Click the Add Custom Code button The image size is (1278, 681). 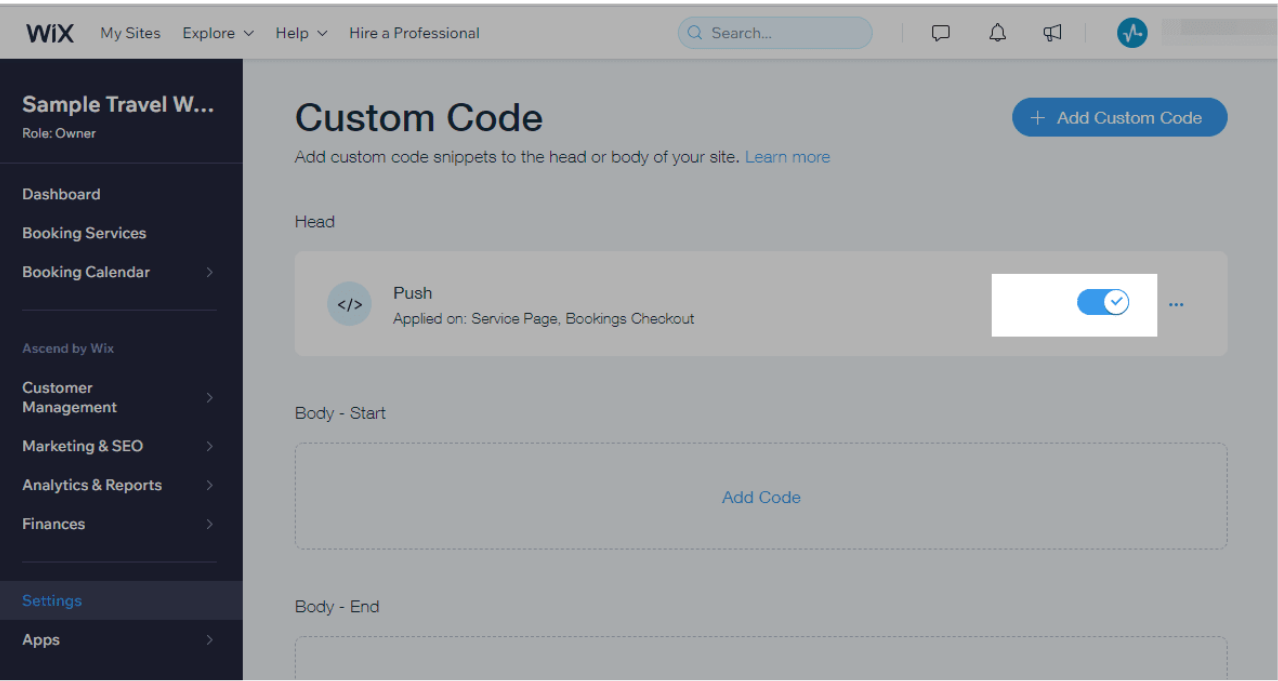1119,118
